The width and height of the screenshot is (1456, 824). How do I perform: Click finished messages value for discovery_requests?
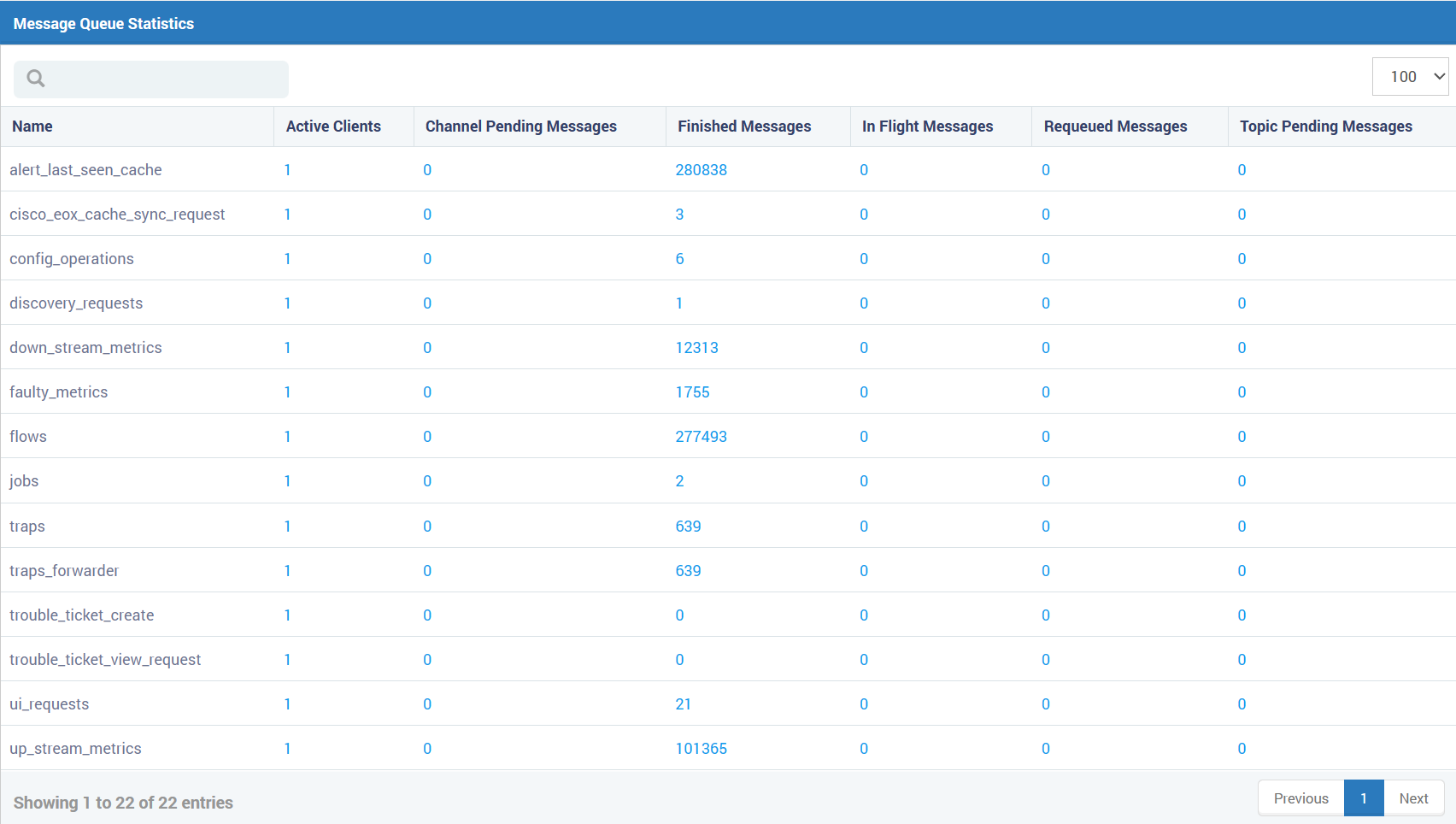point(679,303)
